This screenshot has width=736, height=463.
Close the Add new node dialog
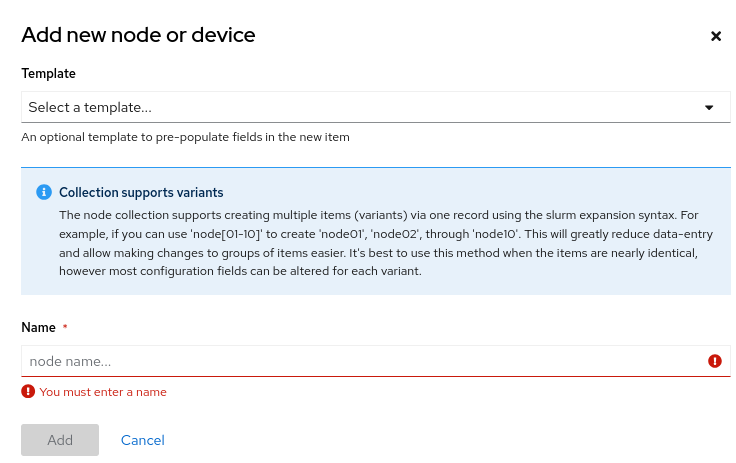pyautogui.click(x=716, y=36)
